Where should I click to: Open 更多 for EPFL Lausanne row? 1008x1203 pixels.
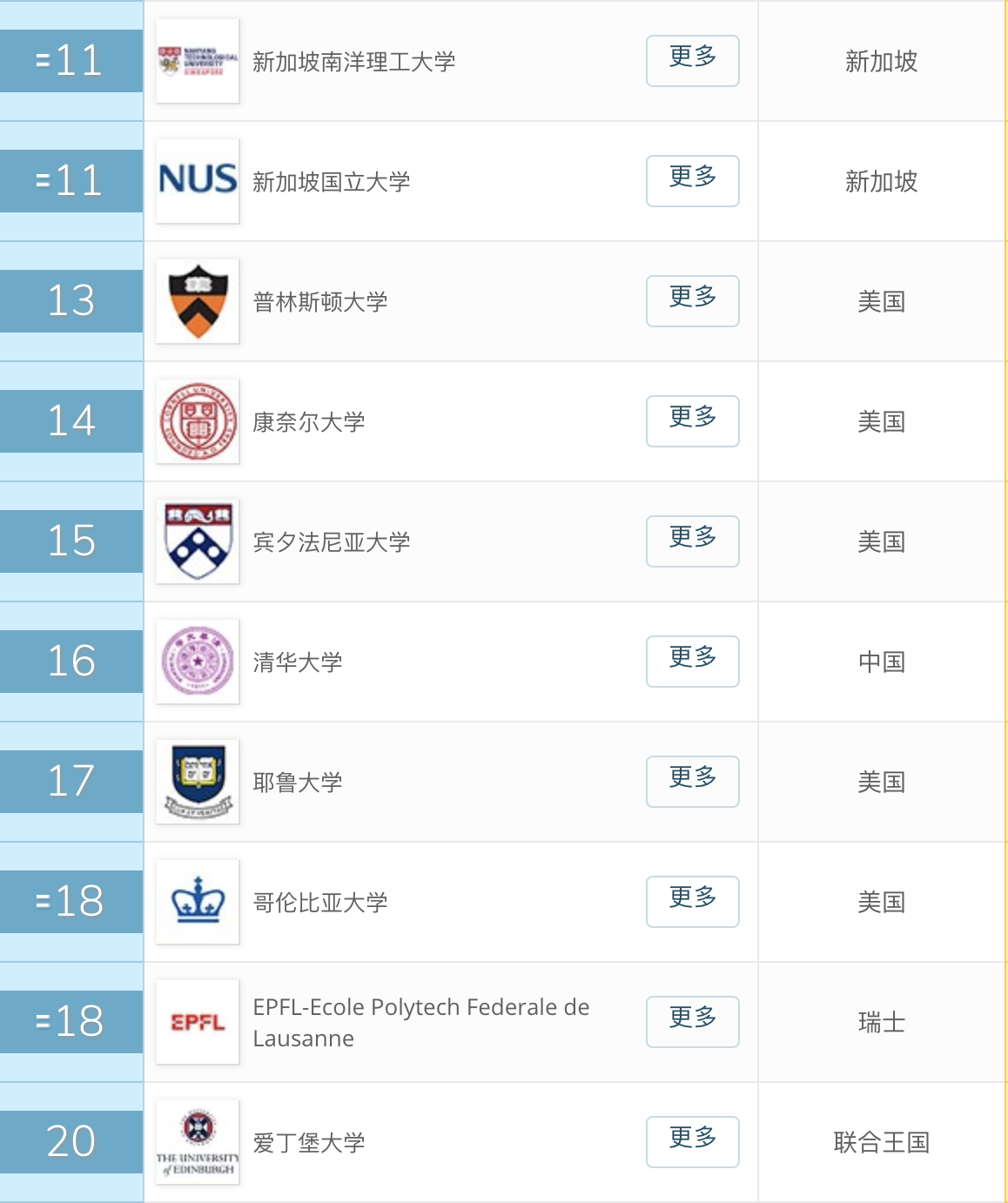coord(693,1022)
